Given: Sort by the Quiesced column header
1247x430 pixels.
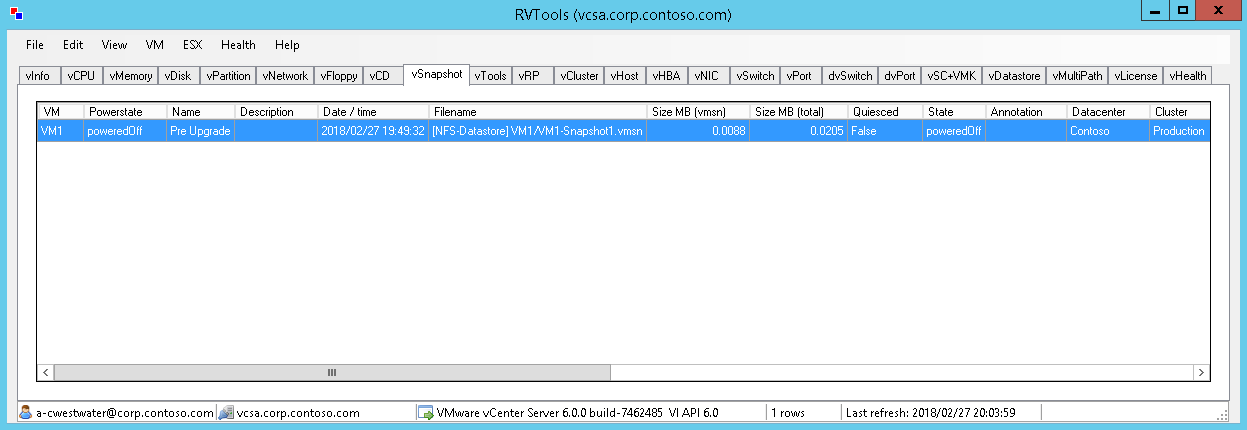Looking at the screenshot, I should click(885, 112).
